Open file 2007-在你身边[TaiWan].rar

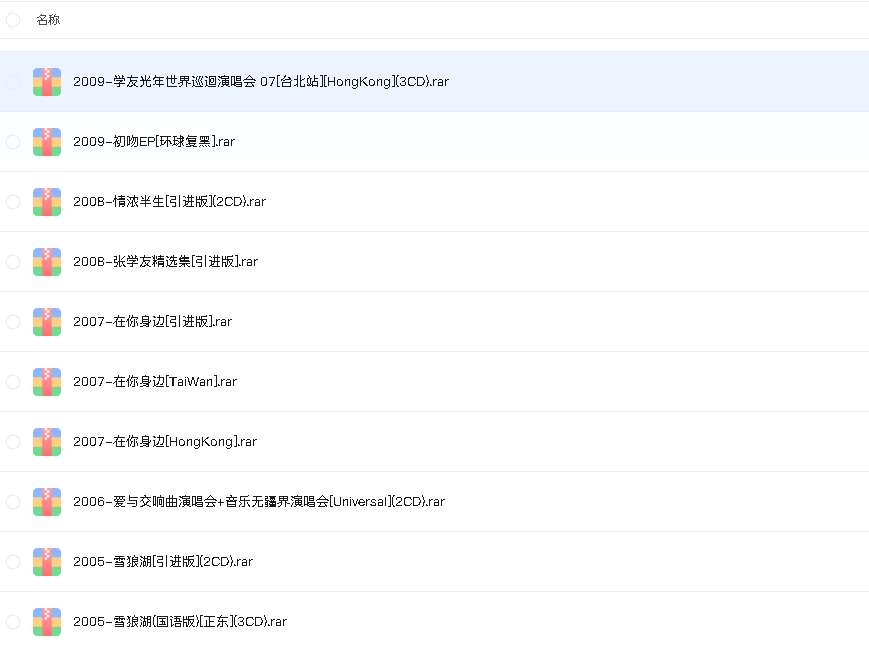click(x=155, y=381)
